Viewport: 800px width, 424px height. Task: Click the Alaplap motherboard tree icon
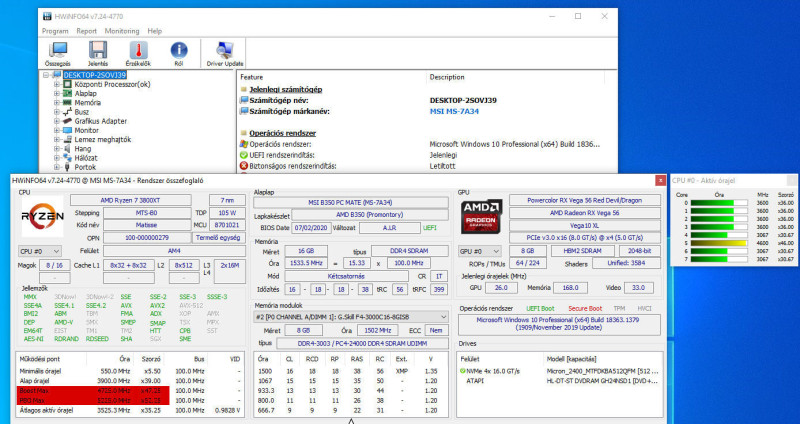click(67, 93)
